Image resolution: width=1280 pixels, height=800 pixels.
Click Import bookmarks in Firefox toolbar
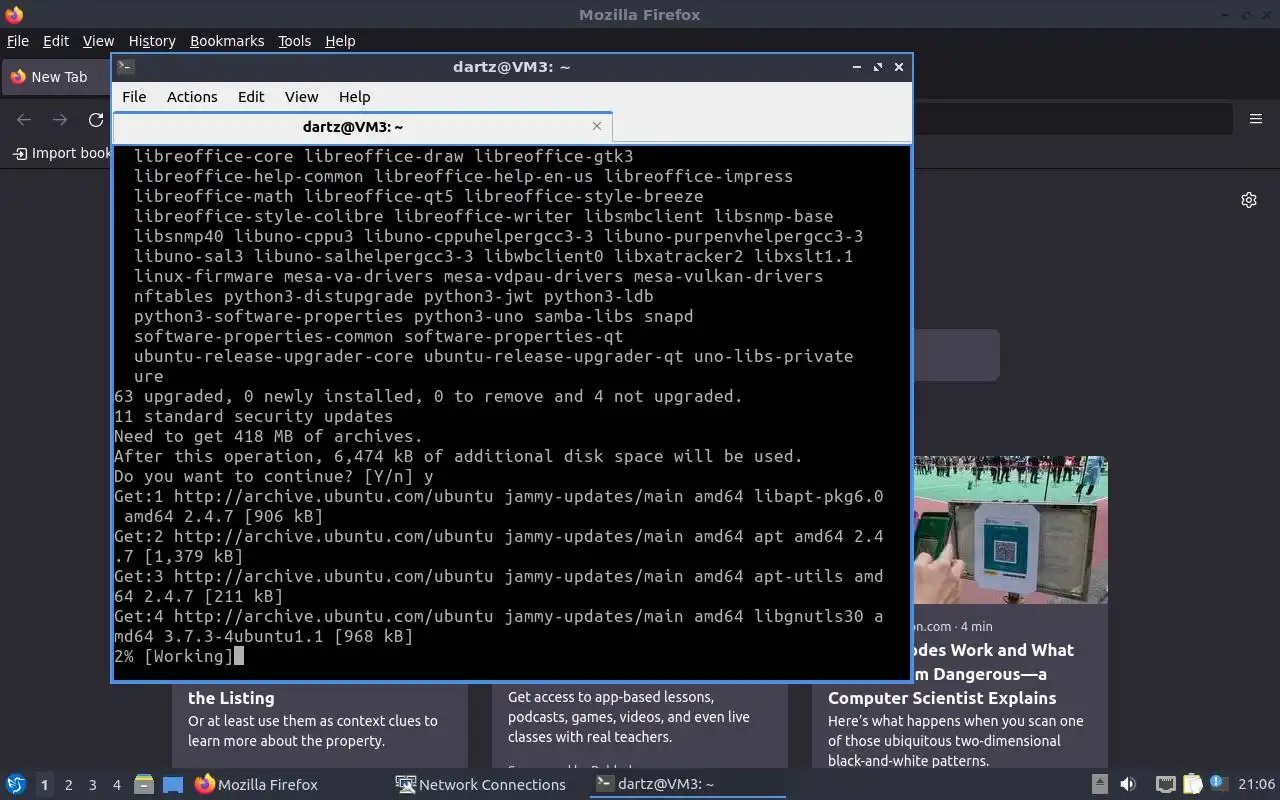(x=61, y=153)
